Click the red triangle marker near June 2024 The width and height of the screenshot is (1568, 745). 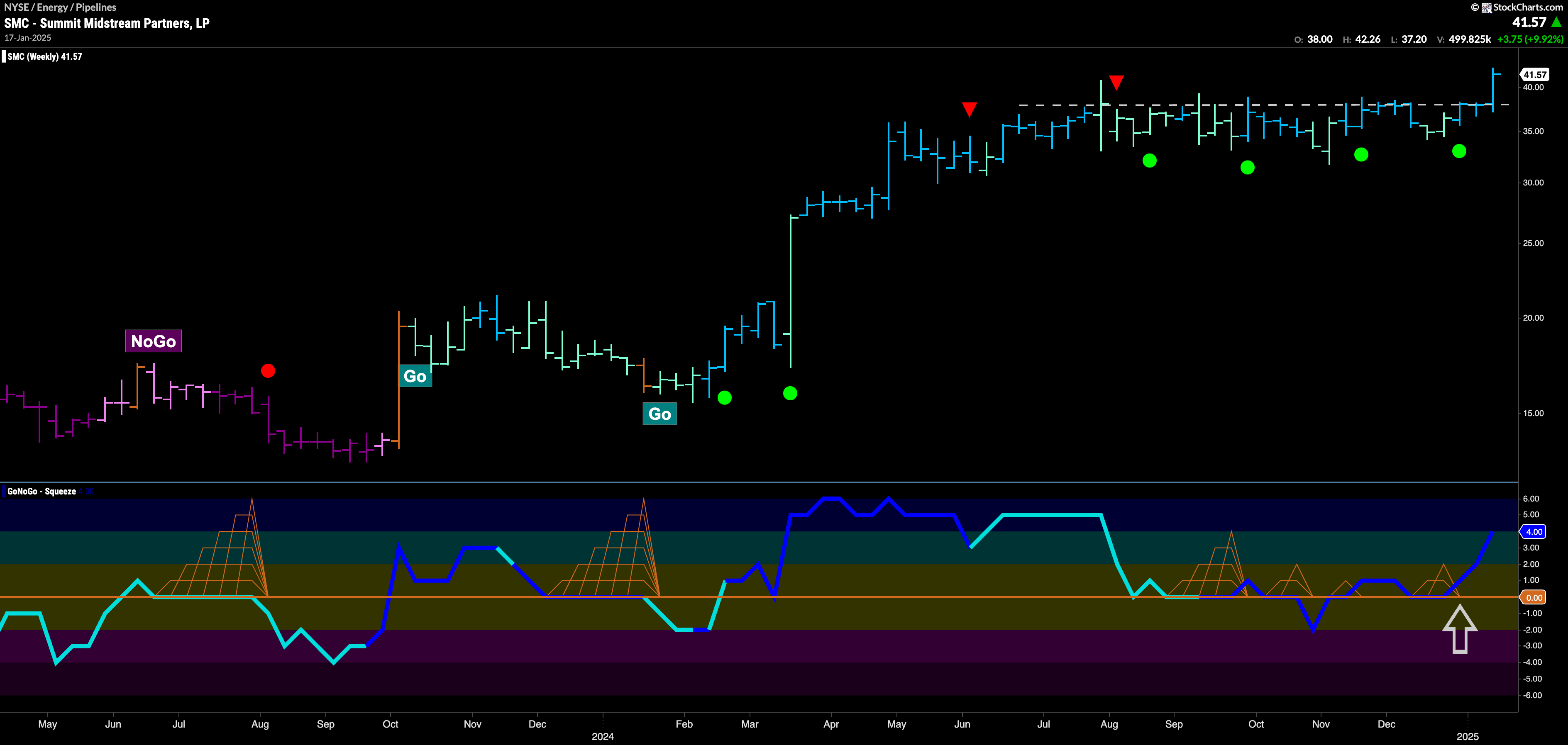969,110
